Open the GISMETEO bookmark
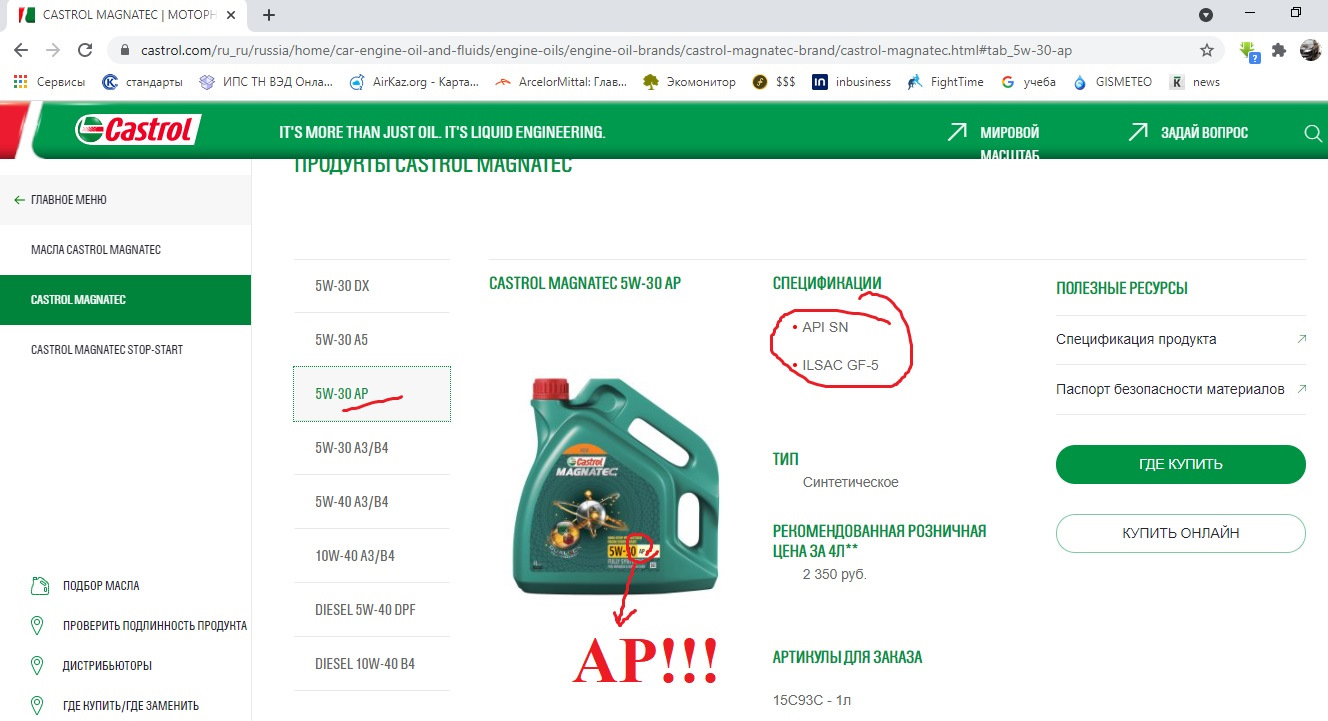Image resolution: width=1328 pixels, height=721 pixels. pos(1112,82)
